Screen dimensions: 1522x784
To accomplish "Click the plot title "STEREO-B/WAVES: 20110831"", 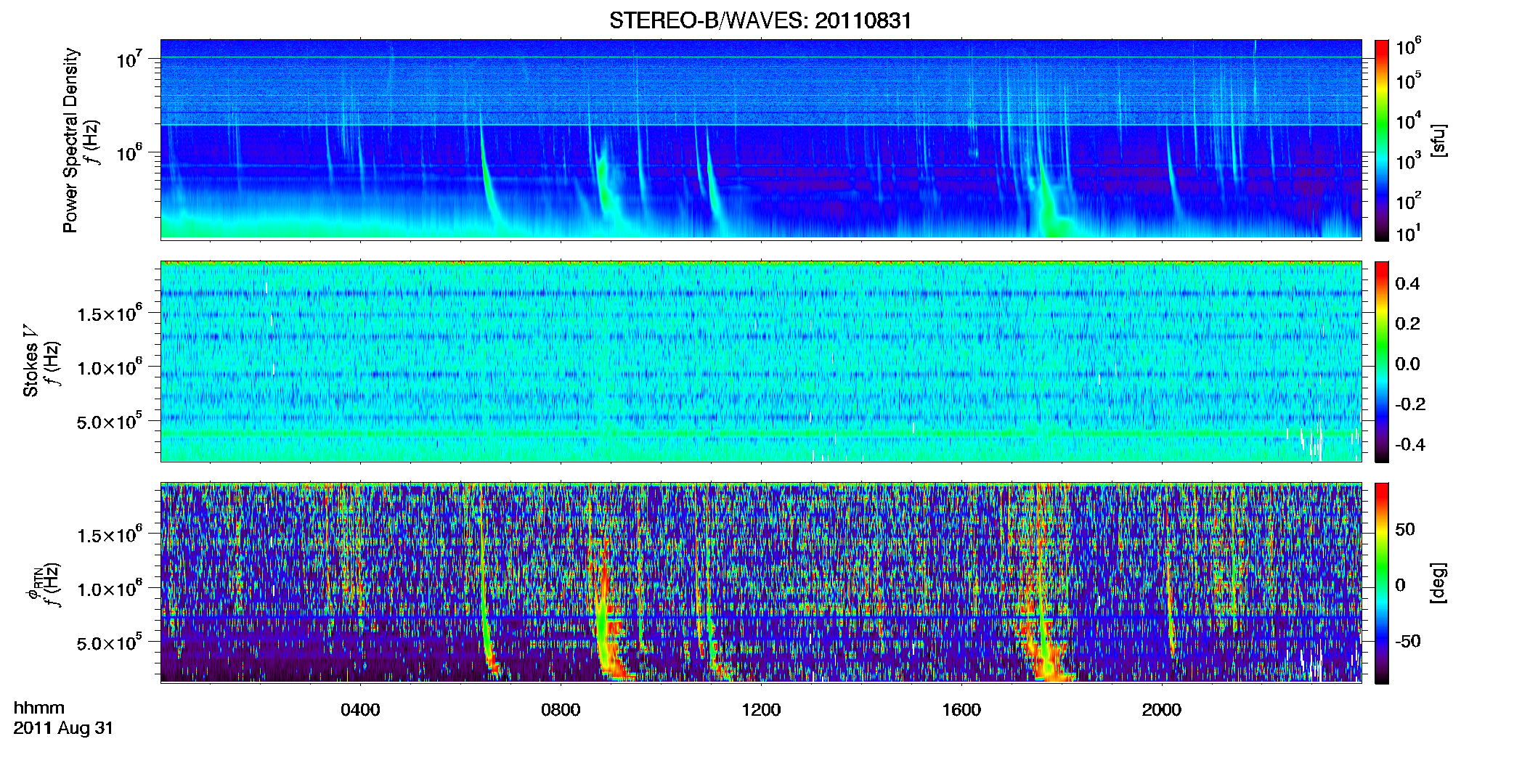I will (760, 20).
